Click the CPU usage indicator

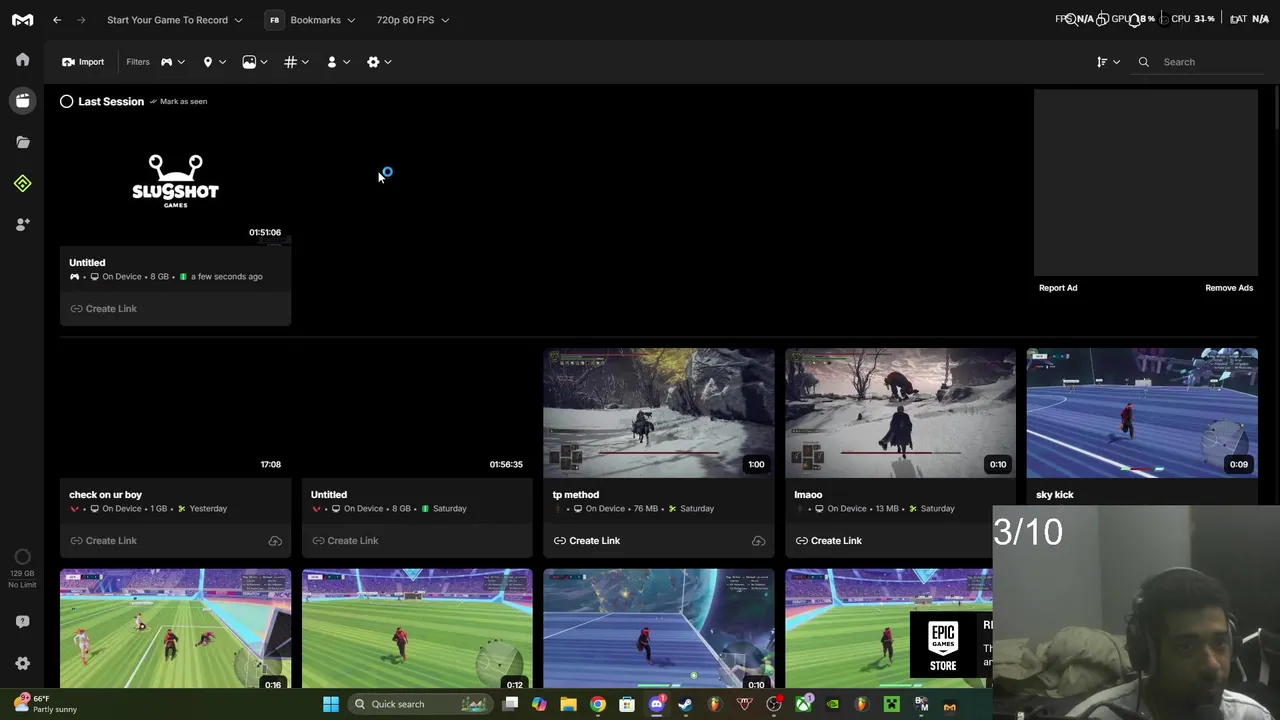tap(1192, 19)
